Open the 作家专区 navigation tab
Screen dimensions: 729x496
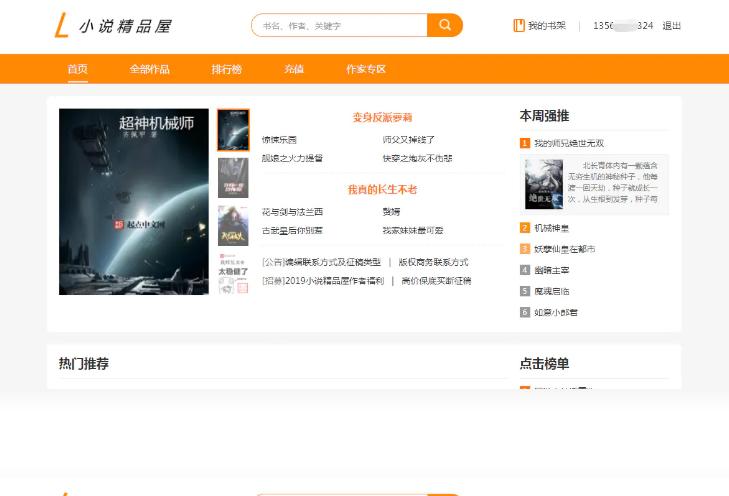(365, 69)
